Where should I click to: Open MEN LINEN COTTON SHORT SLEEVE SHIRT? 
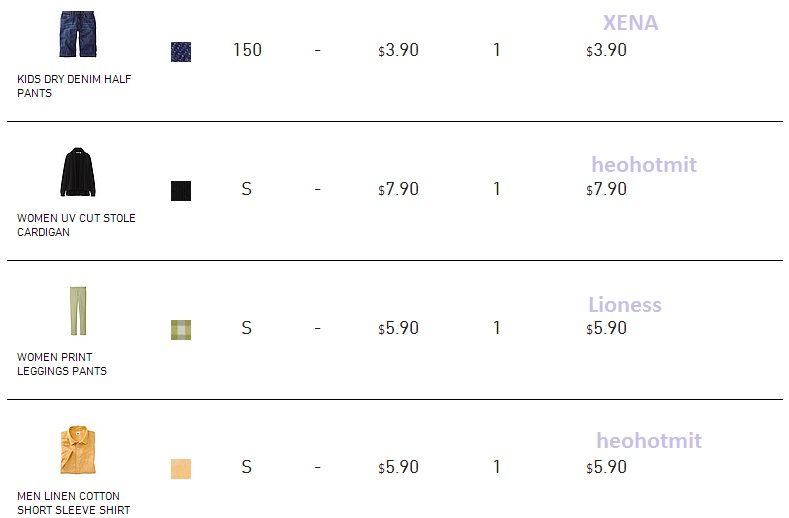pos(73,503)
